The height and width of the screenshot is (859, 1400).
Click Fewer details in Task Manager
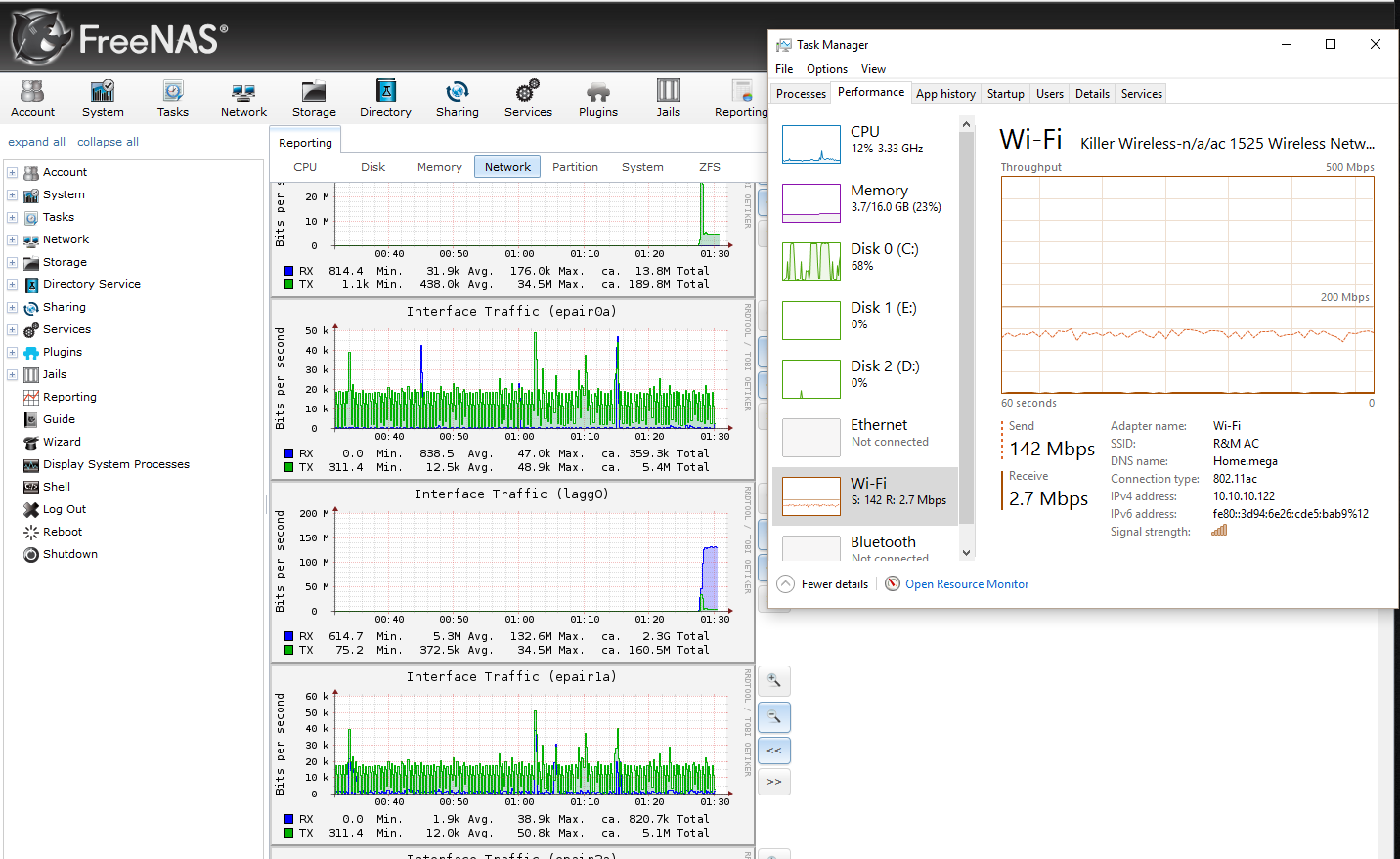[834, 584]
